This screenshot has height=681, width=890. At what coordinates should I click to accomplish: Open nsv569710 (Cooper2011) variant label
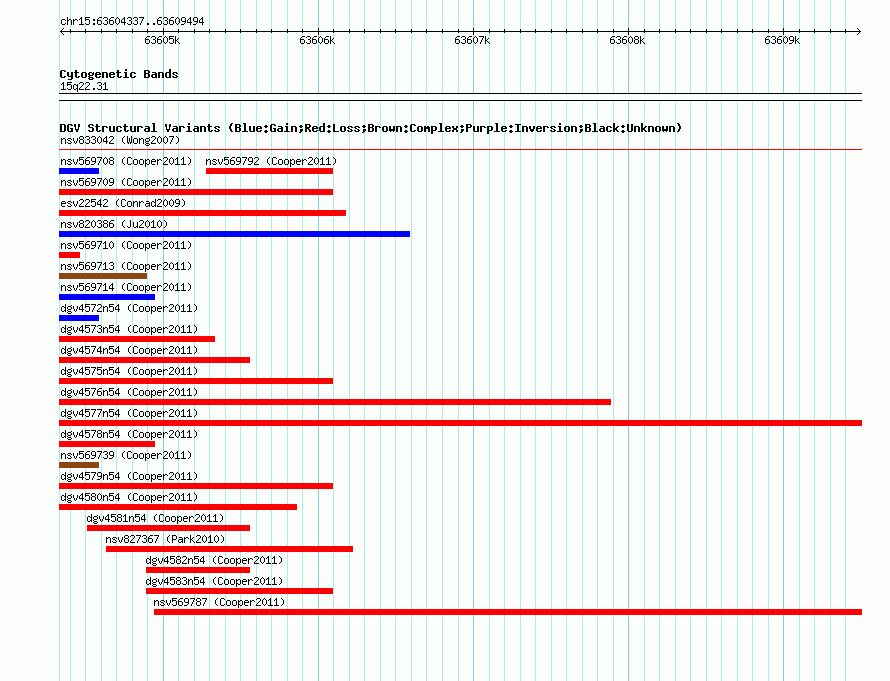[126, 245]
